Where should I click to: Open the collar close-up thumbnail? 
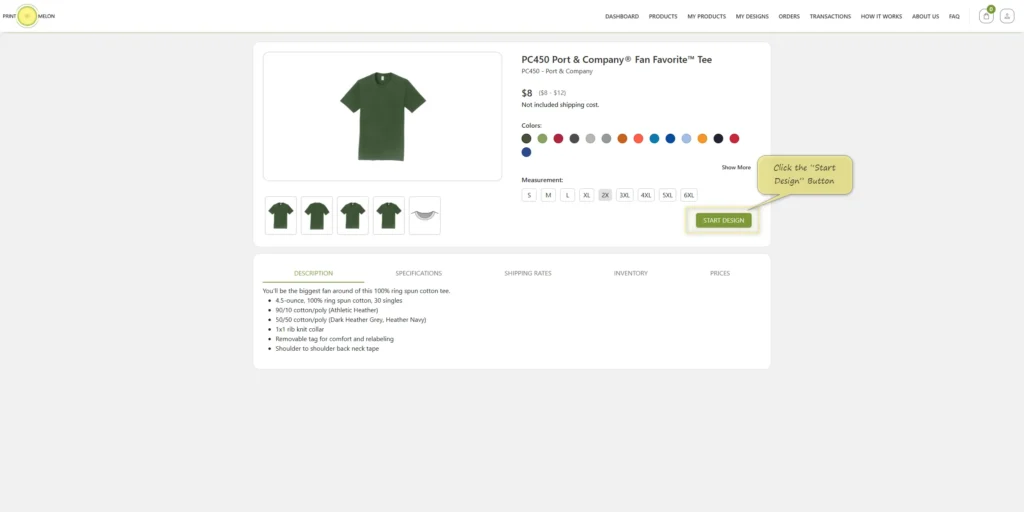pyautogui.click(x=424, y=216)
